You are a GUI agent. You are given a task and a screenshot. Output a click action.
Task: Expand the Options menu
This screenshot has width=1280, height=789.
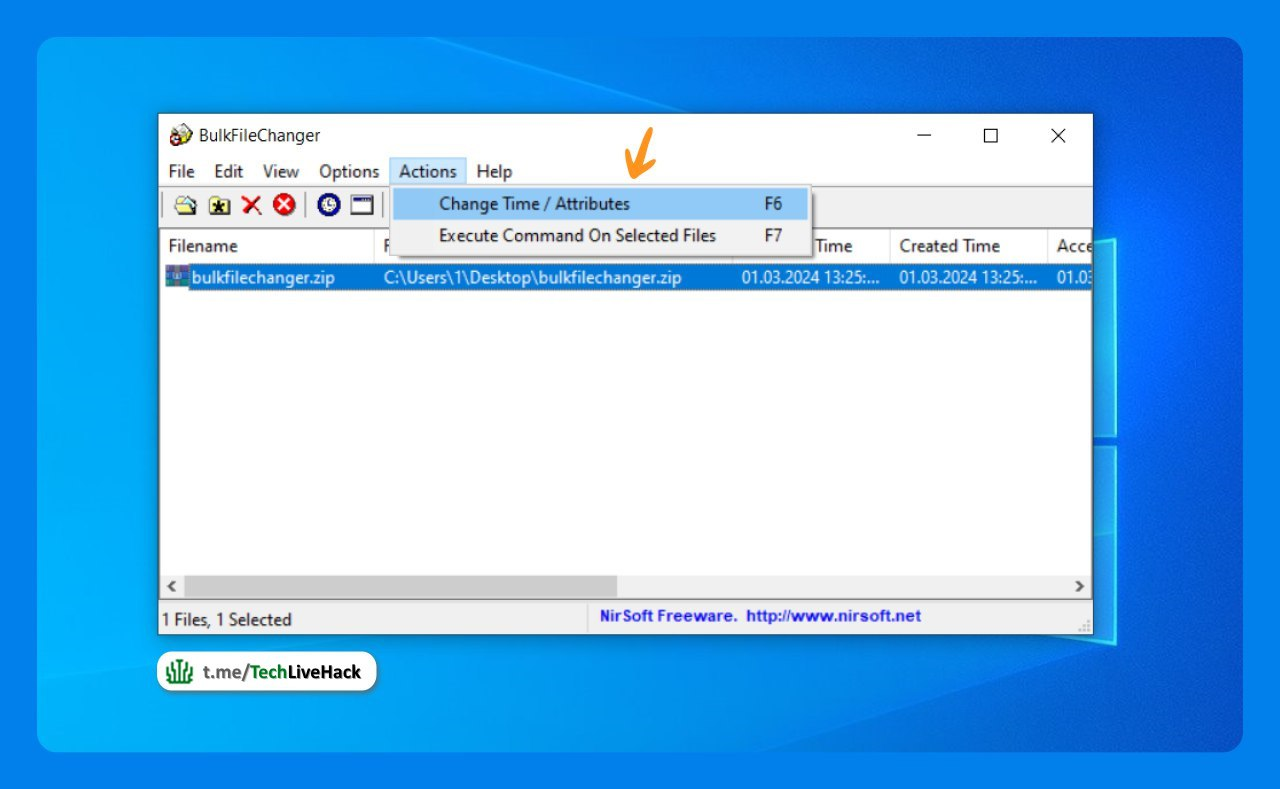click(x=349, y=171)
